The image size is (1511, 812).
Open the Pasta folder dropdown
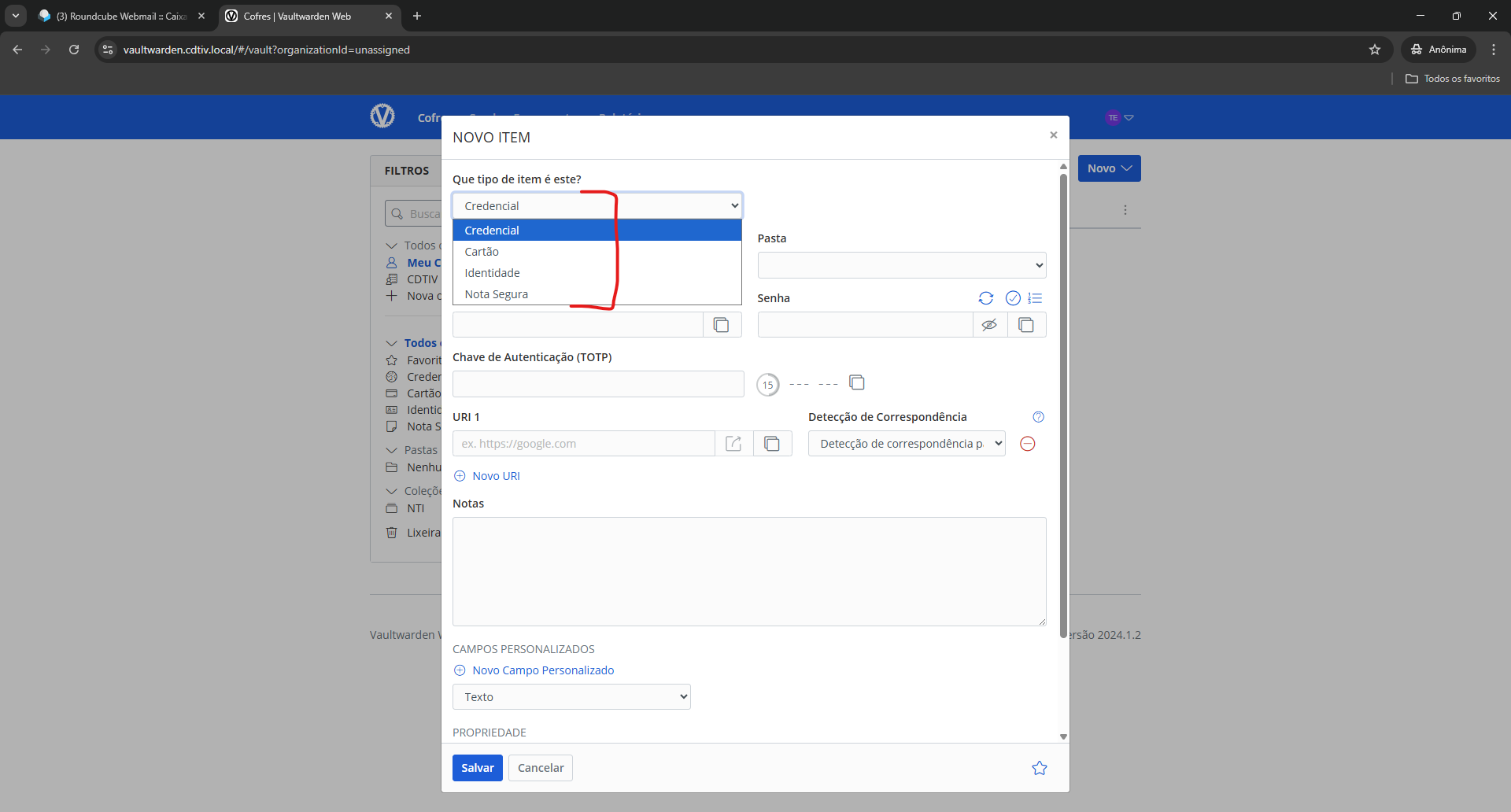tap(901, 265)
